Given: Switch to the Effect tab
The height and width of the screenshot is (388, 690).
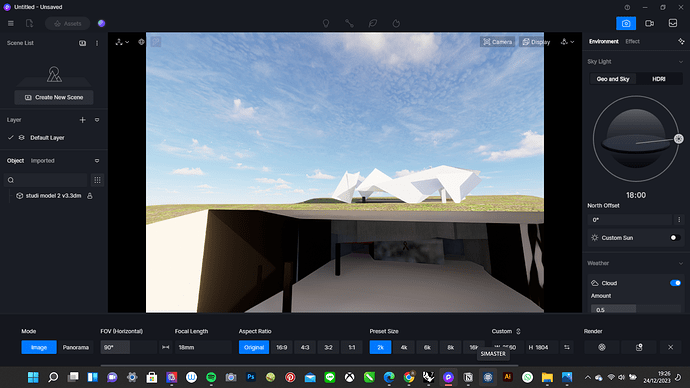Looking at the screenshot, I should point(632,41).
